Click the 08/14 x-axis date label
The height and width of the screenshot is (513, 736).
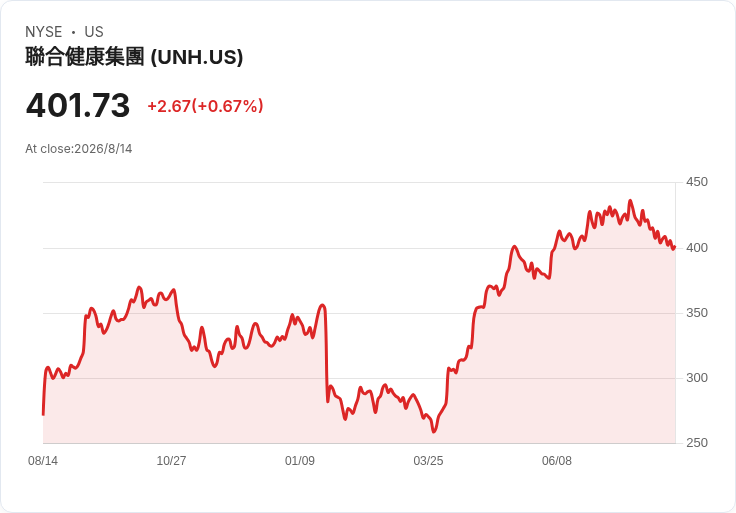[43, 461]
